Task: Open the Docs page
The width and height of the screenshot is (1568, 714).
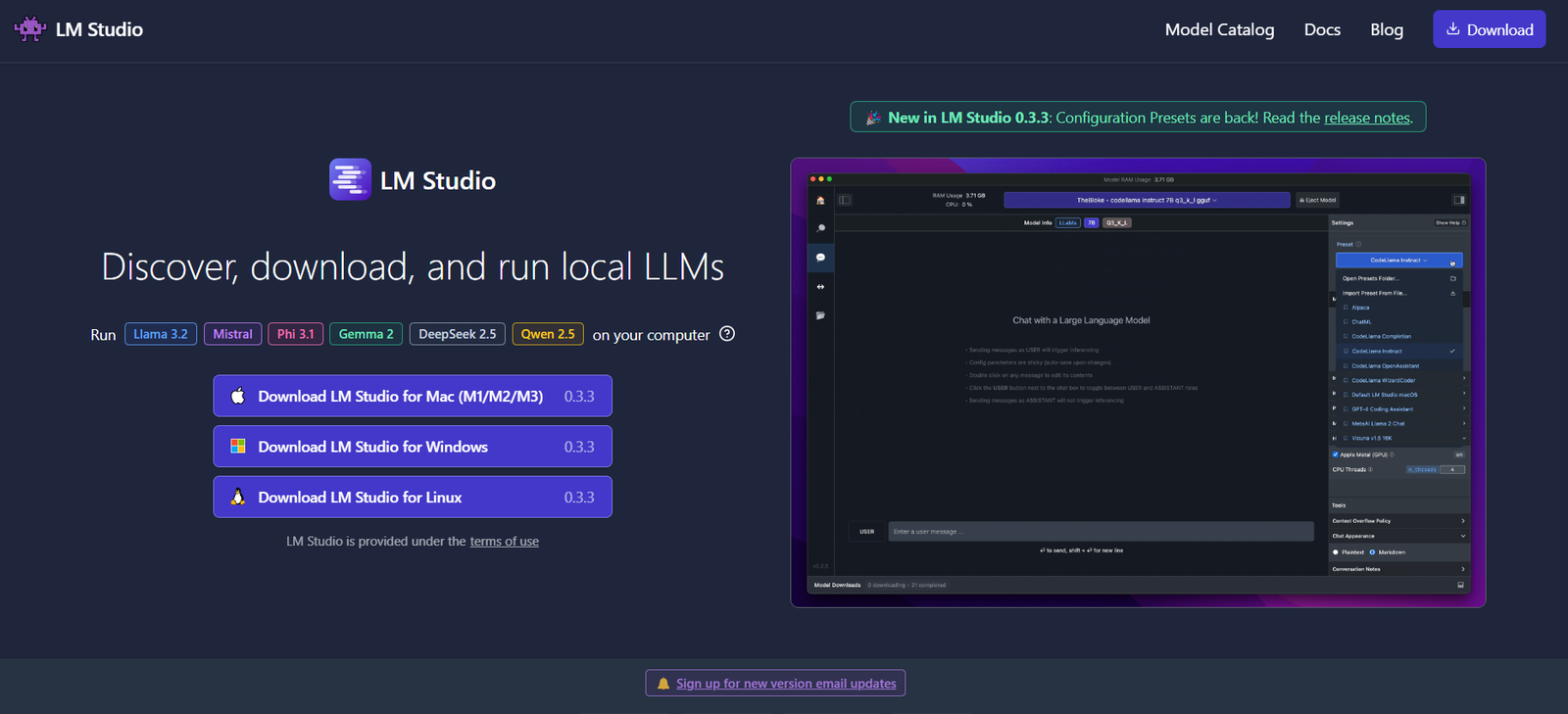Action: point(1322,29)
